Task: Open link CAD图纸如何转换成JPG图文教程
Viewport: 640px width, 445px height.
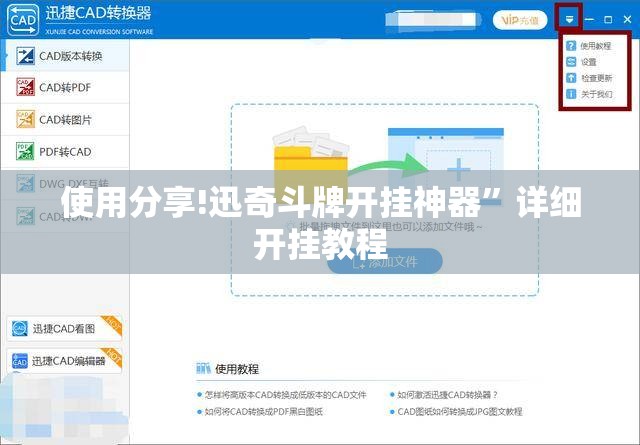Action: pyautogui.click(x=460, y=412)
